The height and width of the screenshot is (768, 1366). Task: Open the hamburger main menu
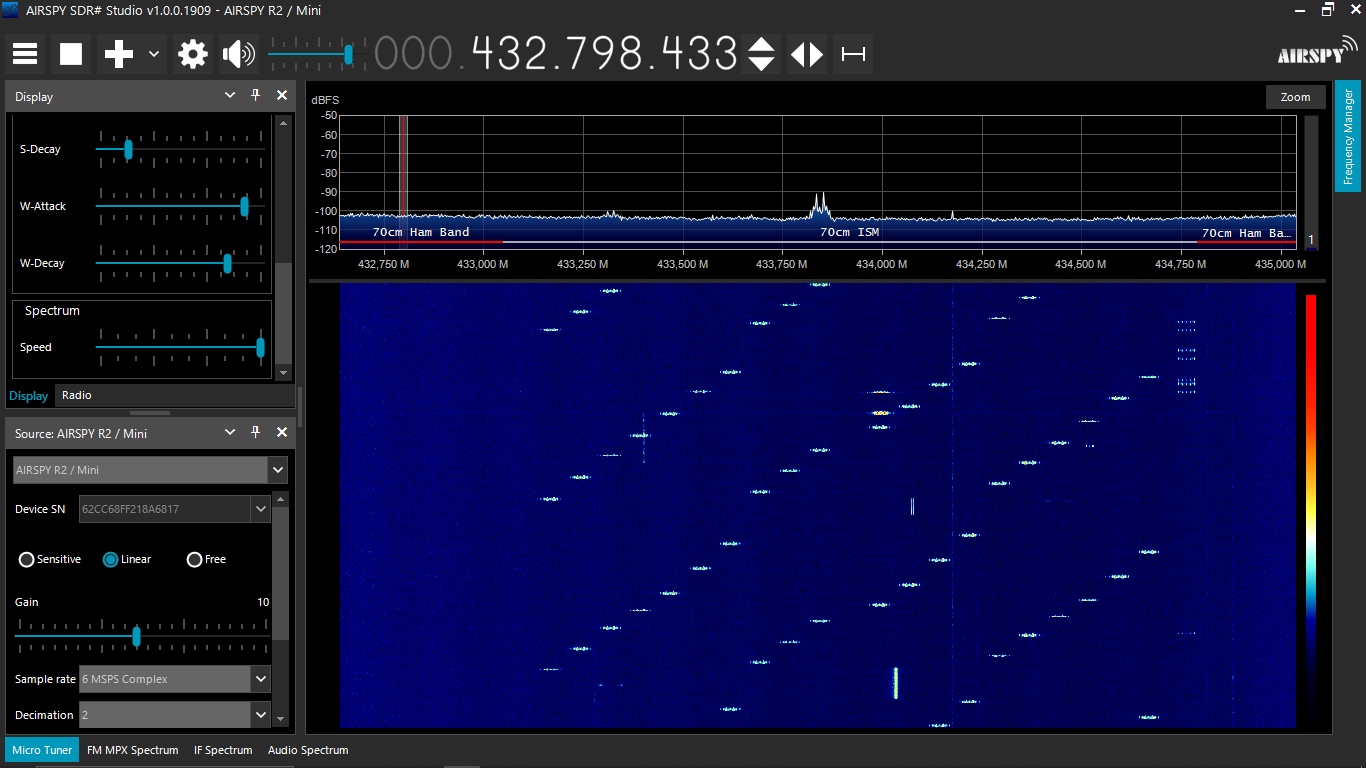click(x=25, y=54)
